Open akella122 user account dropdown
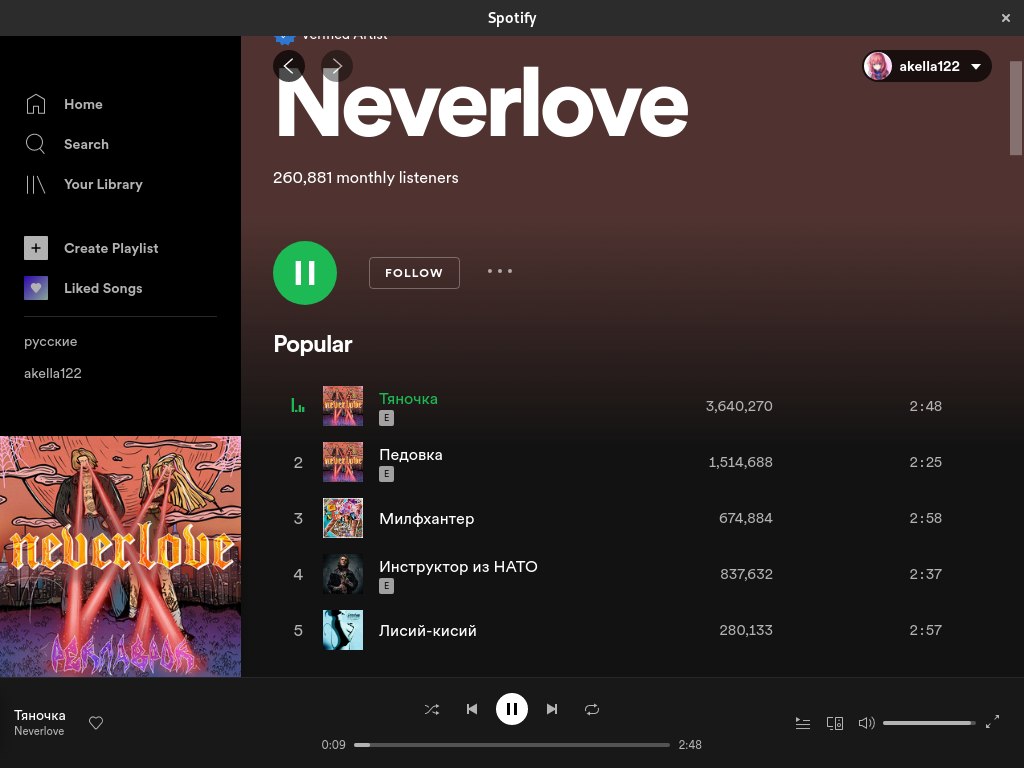The width and height of the screenshot is (1024, 768). tap(927, 66)
